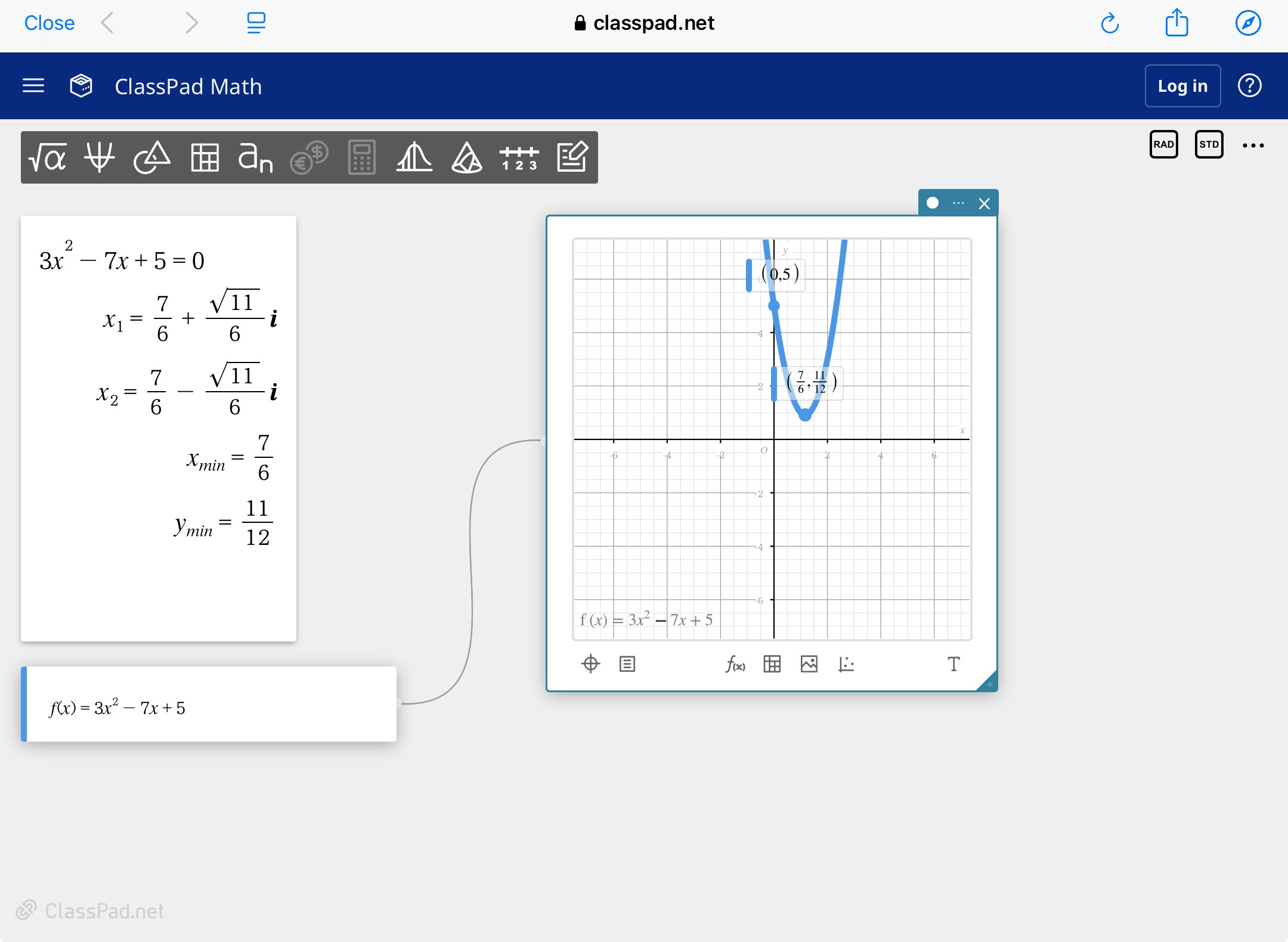Toggle the graph sticker color dot
The image size is (1288, 942).
coord(933,203)
